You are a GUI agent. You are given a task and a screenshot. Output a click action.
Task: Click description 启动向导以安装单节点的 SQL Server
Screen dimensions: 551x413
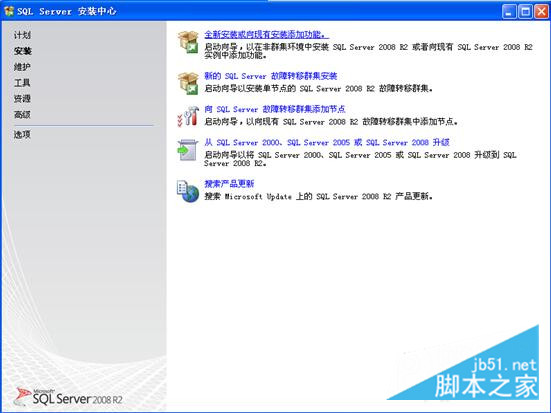273,88
